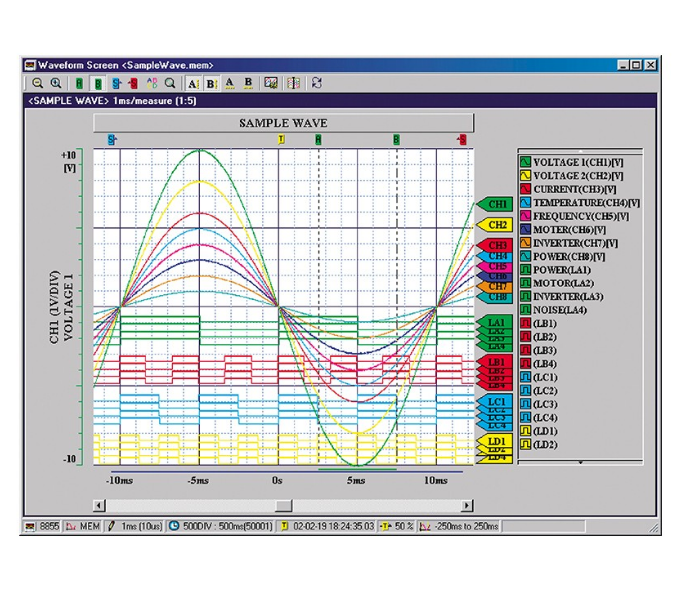This screenshot has width=687, height=592.
Task: Select the A cursor toolbar icon
Action: (193, 84)
